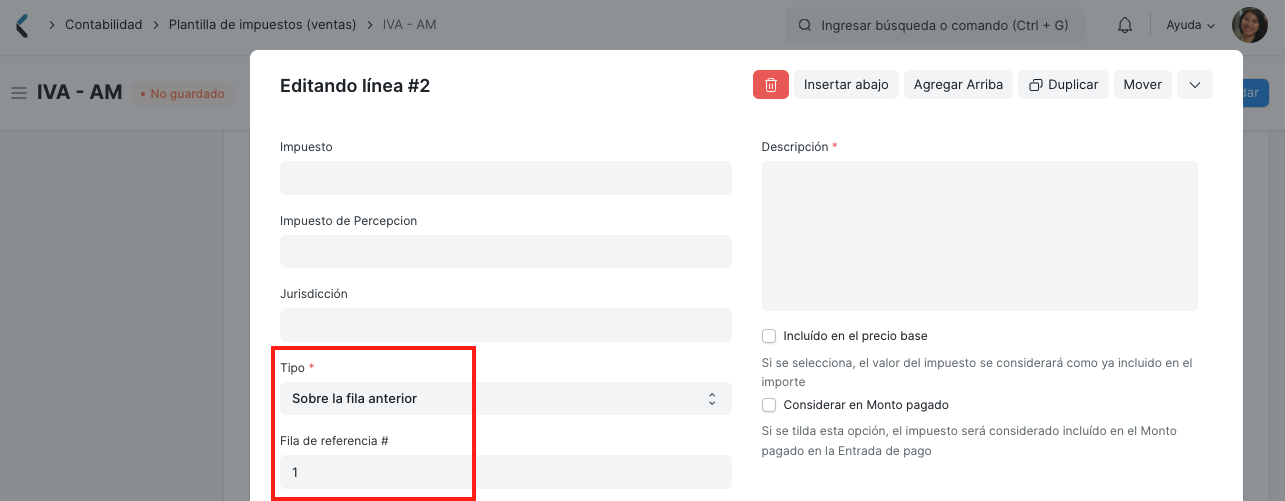Screen dimensions: 1285x501
Task: Click the IVA - AM breadcrumb
Action: pos(409,25)
